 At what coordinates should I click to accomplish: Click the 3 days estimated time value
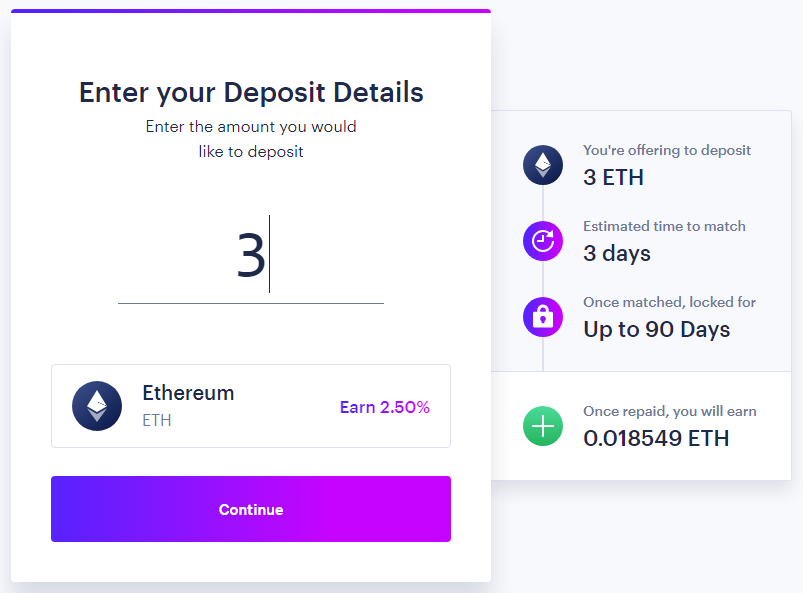click(x=617, y=253)
